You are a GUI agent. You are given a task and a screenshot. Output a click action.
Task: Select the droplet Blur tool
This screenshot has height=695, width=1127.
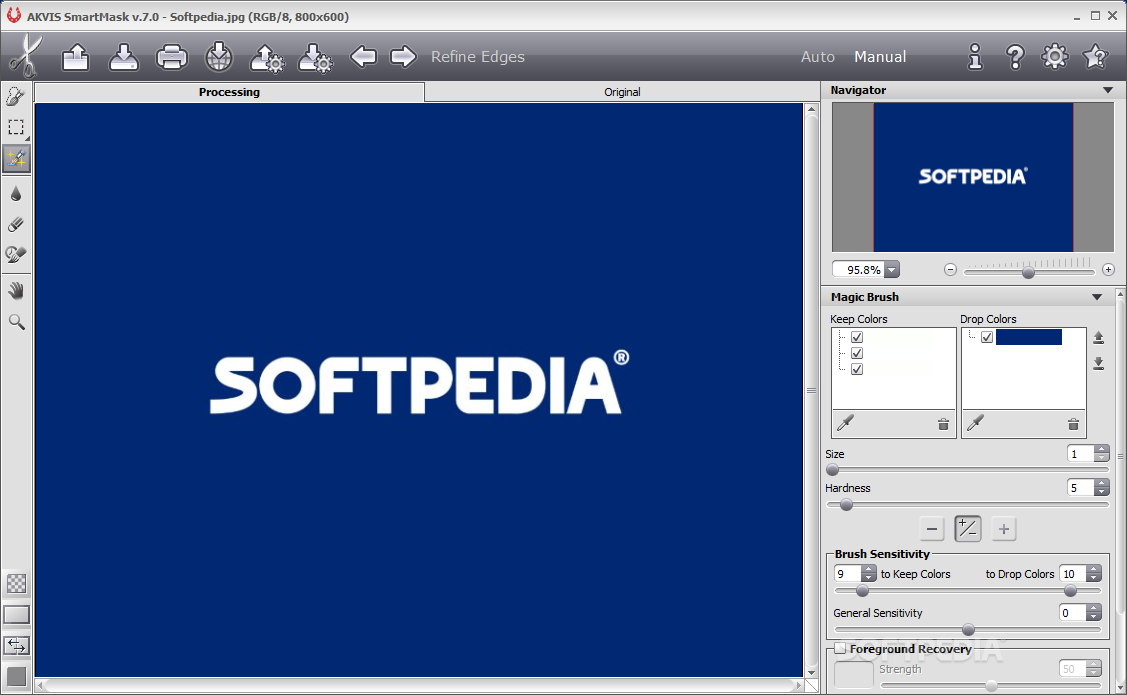pyautogui.click(x=16, y=193)
